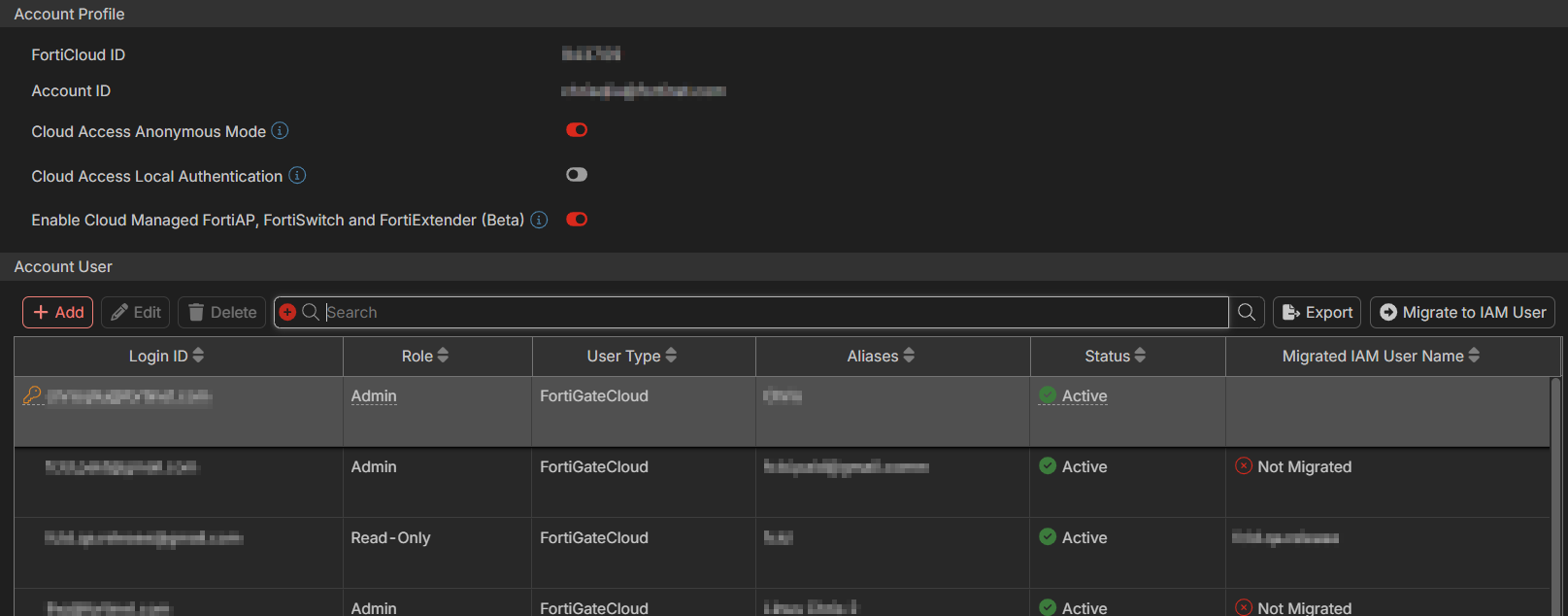Screen dimensions: 1568x616
Task: Disable Cloud Access Anonymous Mode toggle
Action: coord(577,130)
